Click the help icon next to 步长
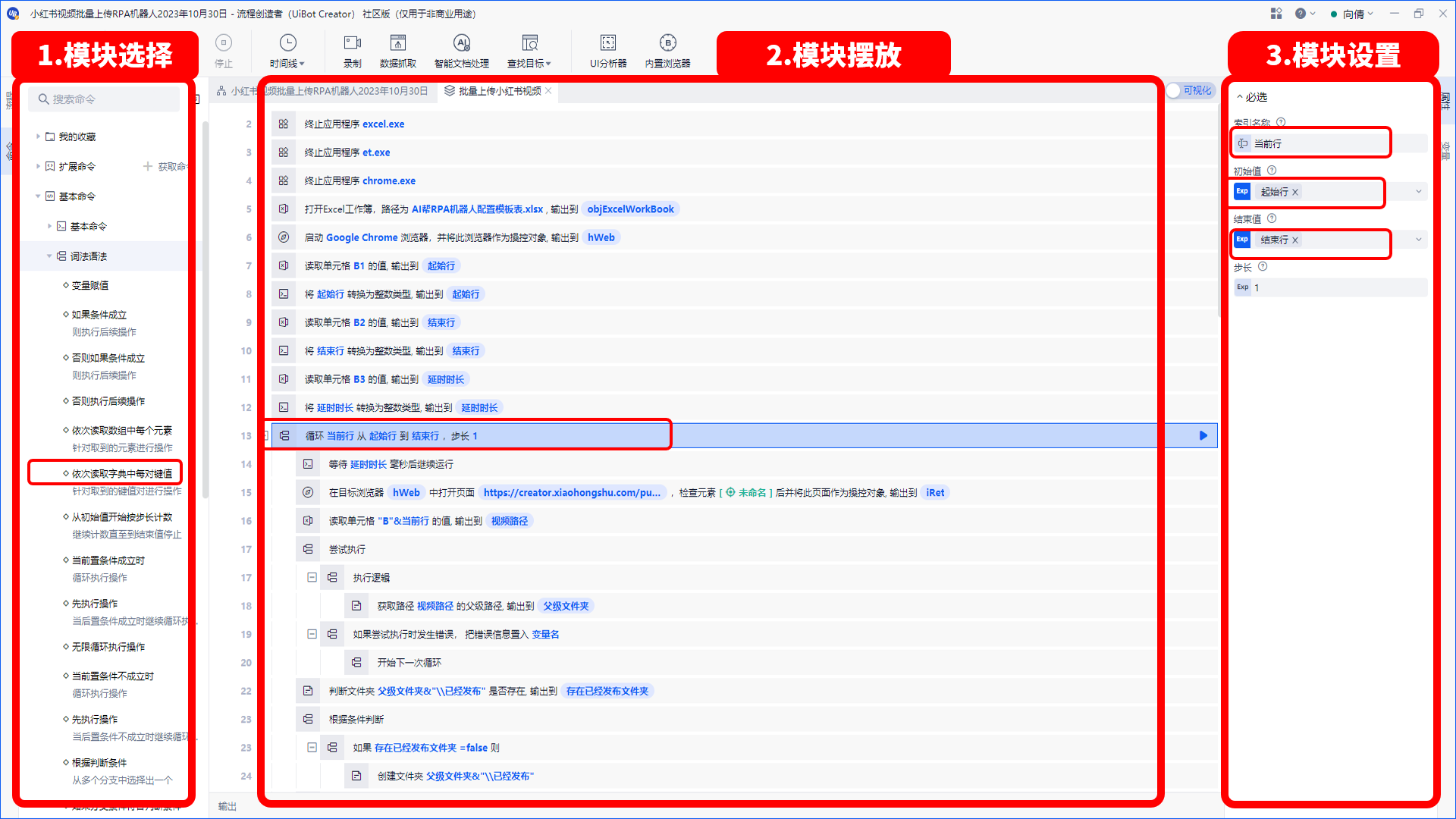This screenshot has width=1456, height=819. 1263,267
